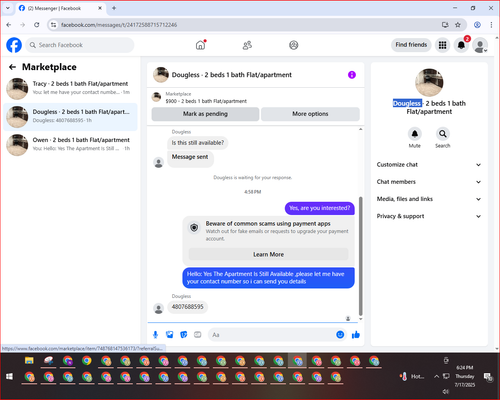Open the Owen conversation

(70, 145)
